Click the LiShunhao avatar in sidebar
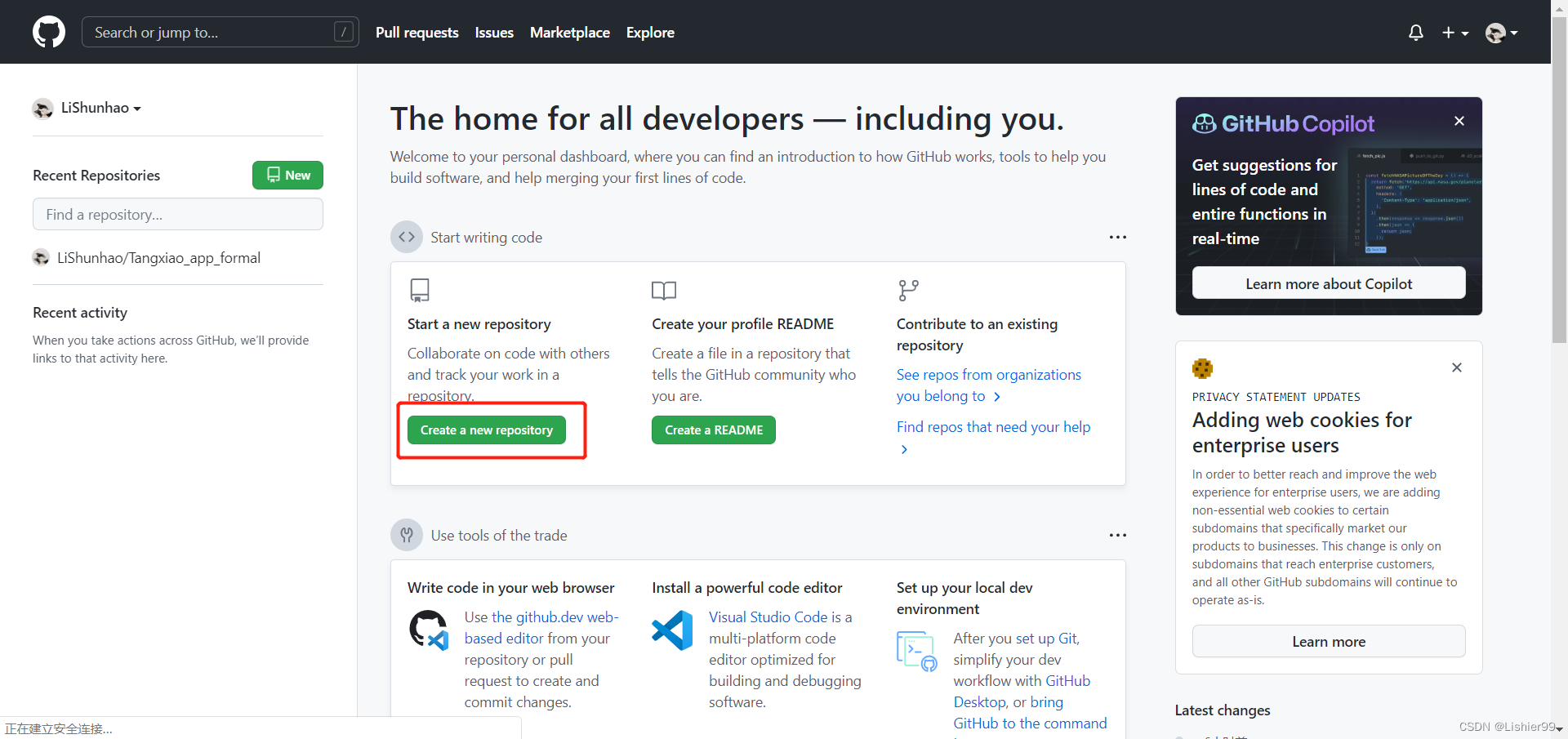Image resolution: width=1568 pixels, height=739 pixels. (42, 109)
